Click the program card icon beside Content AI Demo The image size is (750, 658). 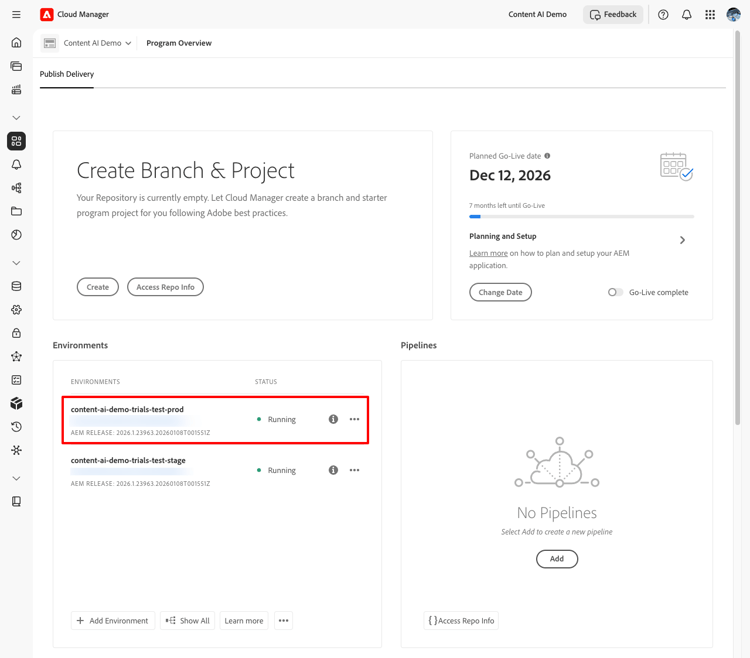[x=50, y=43]
